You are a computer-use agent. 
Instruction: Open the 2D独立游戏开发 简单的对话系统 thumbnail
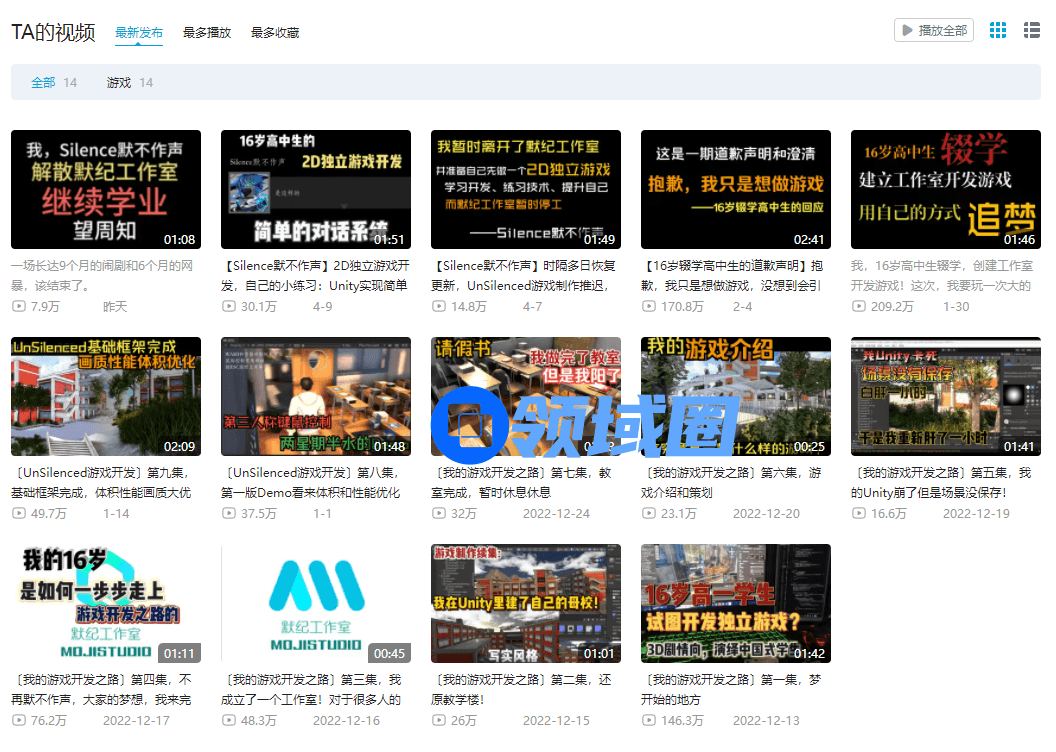(316, 189)
